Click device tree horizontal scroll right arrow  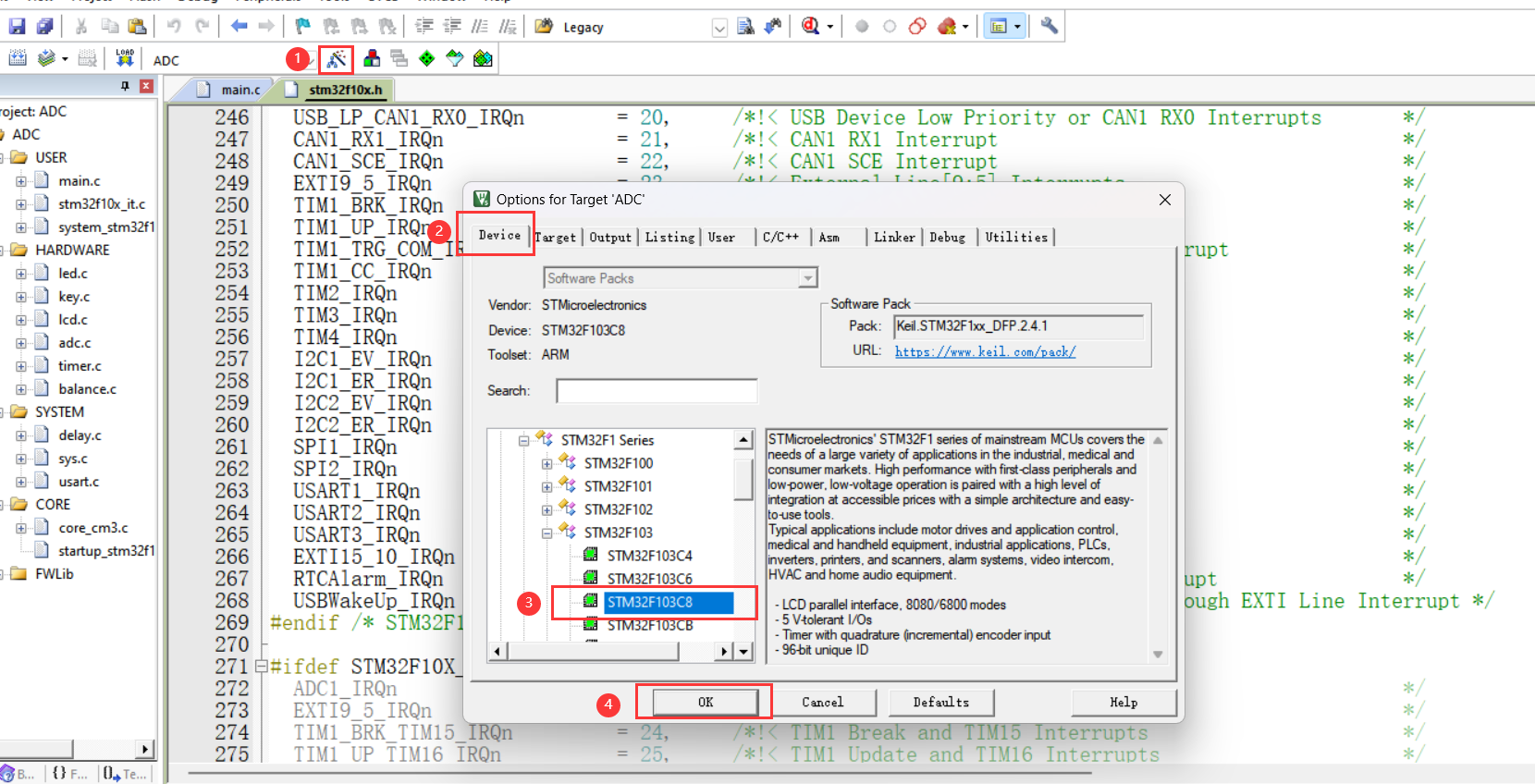(725, 652)
